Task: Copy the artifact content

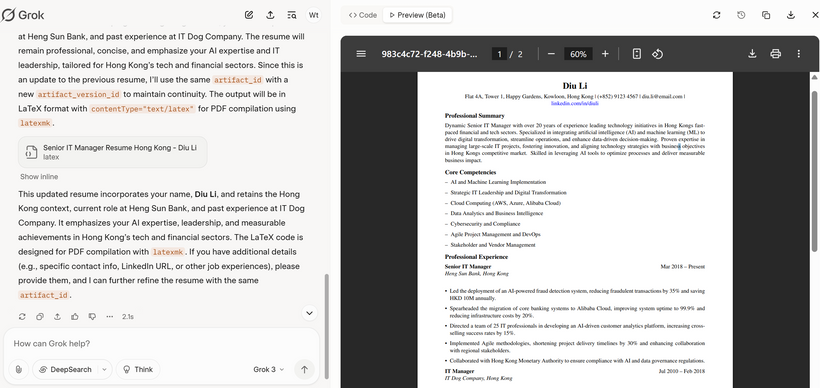Action: tap(766, 15)
